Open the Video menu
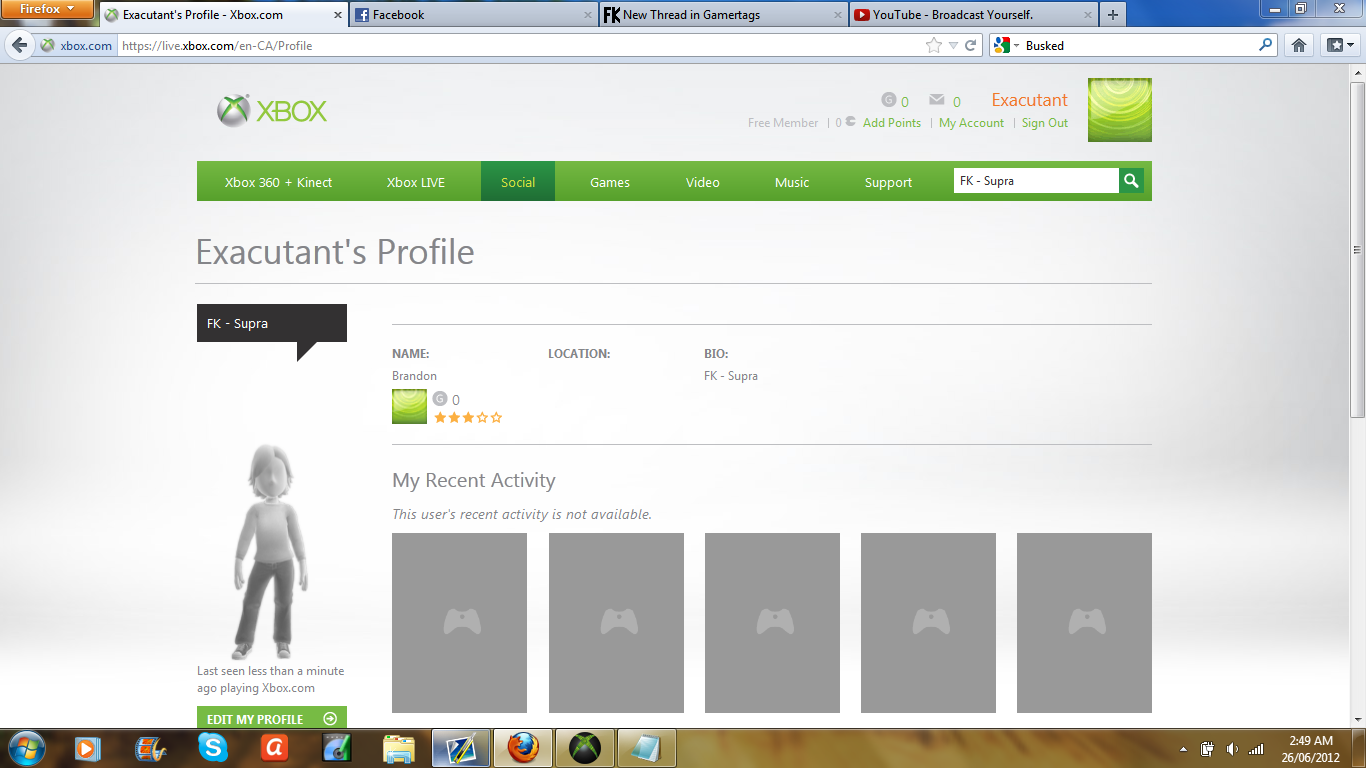This screenshot has height=768, width=1366. pos(703,182)
